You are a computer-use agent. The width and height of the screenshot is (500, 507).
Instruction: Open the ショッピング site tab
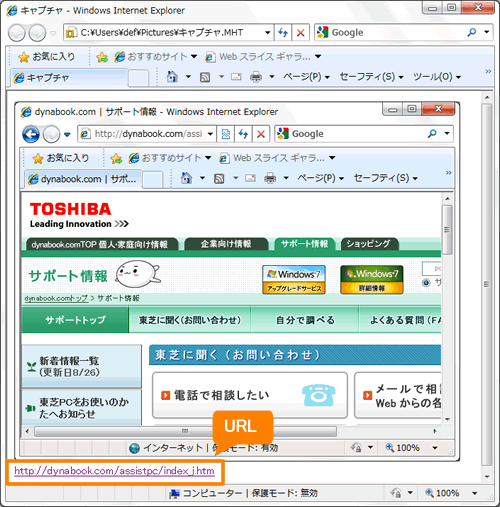point(369,244)
